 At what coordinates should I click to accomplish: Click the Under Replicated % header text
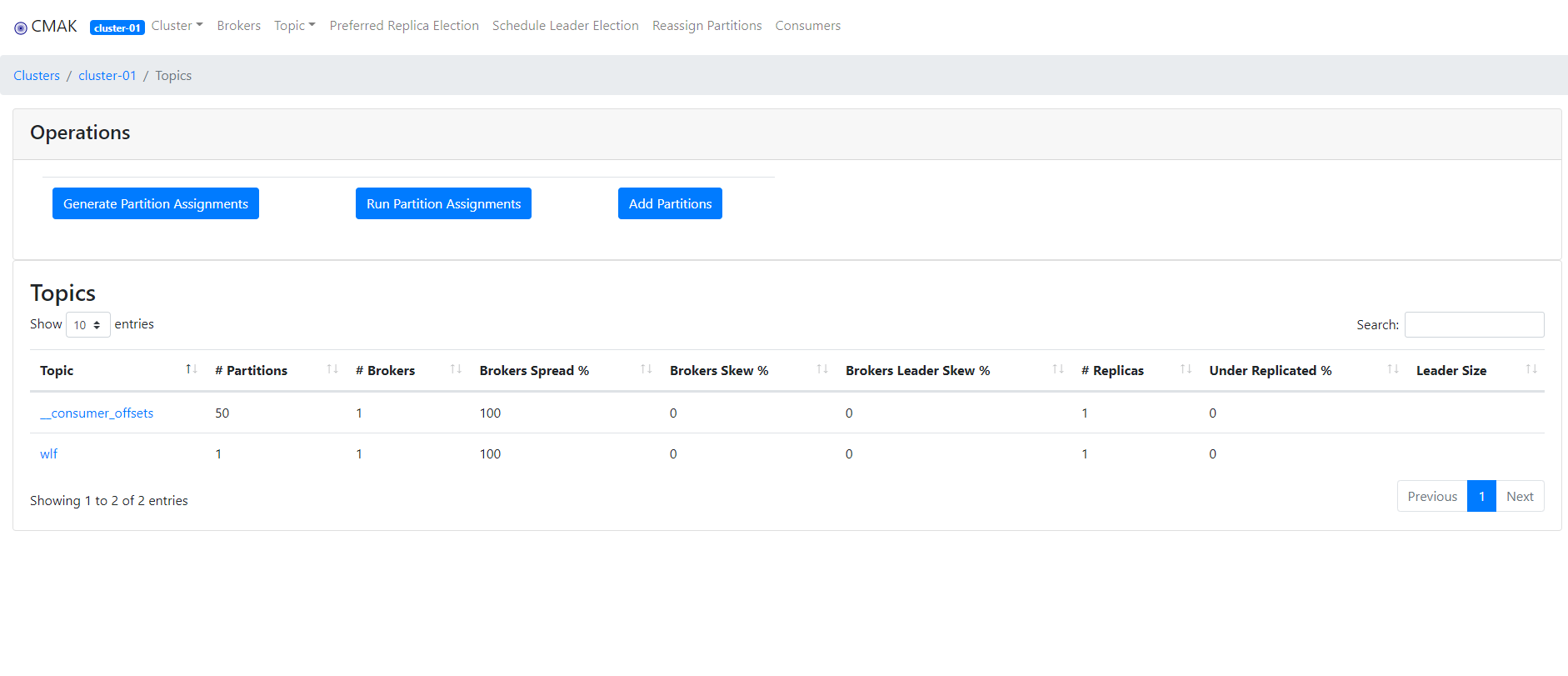[x=1271, y=370]
